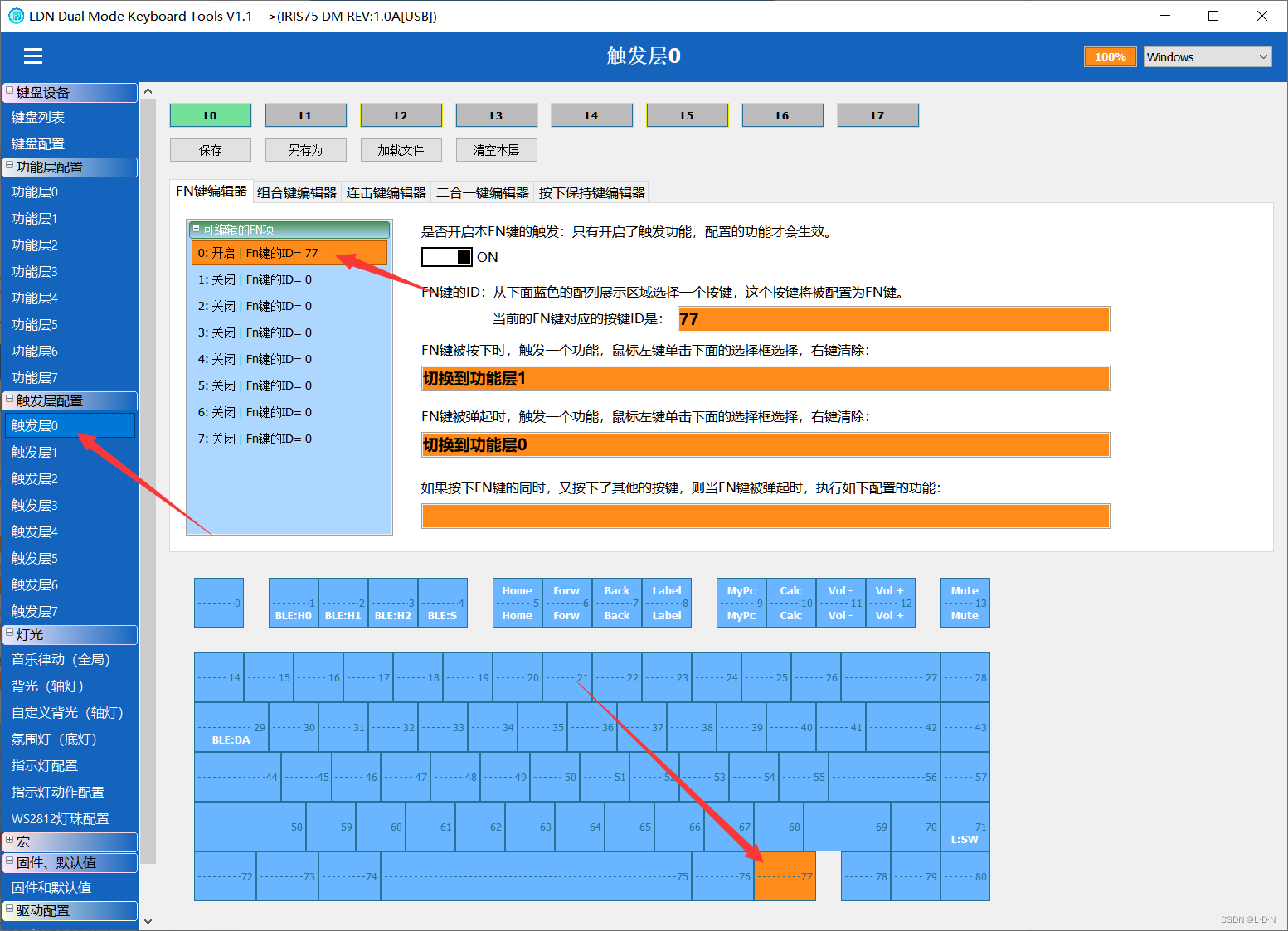
Task: Select the orange key 77 on layout
Action: tap(785, 876)
